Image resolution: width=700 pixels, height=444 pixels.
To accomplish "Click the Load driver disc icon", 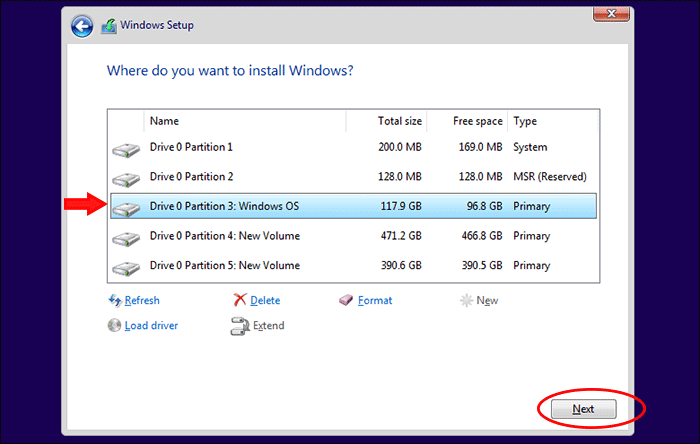I will click(x=114, y=325).
